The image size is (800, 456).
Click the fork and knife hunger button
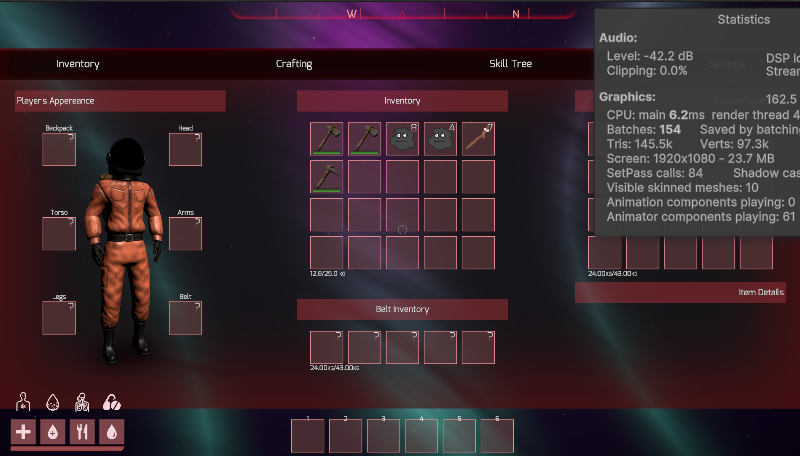pyautogui.click(x=82, y=433)
